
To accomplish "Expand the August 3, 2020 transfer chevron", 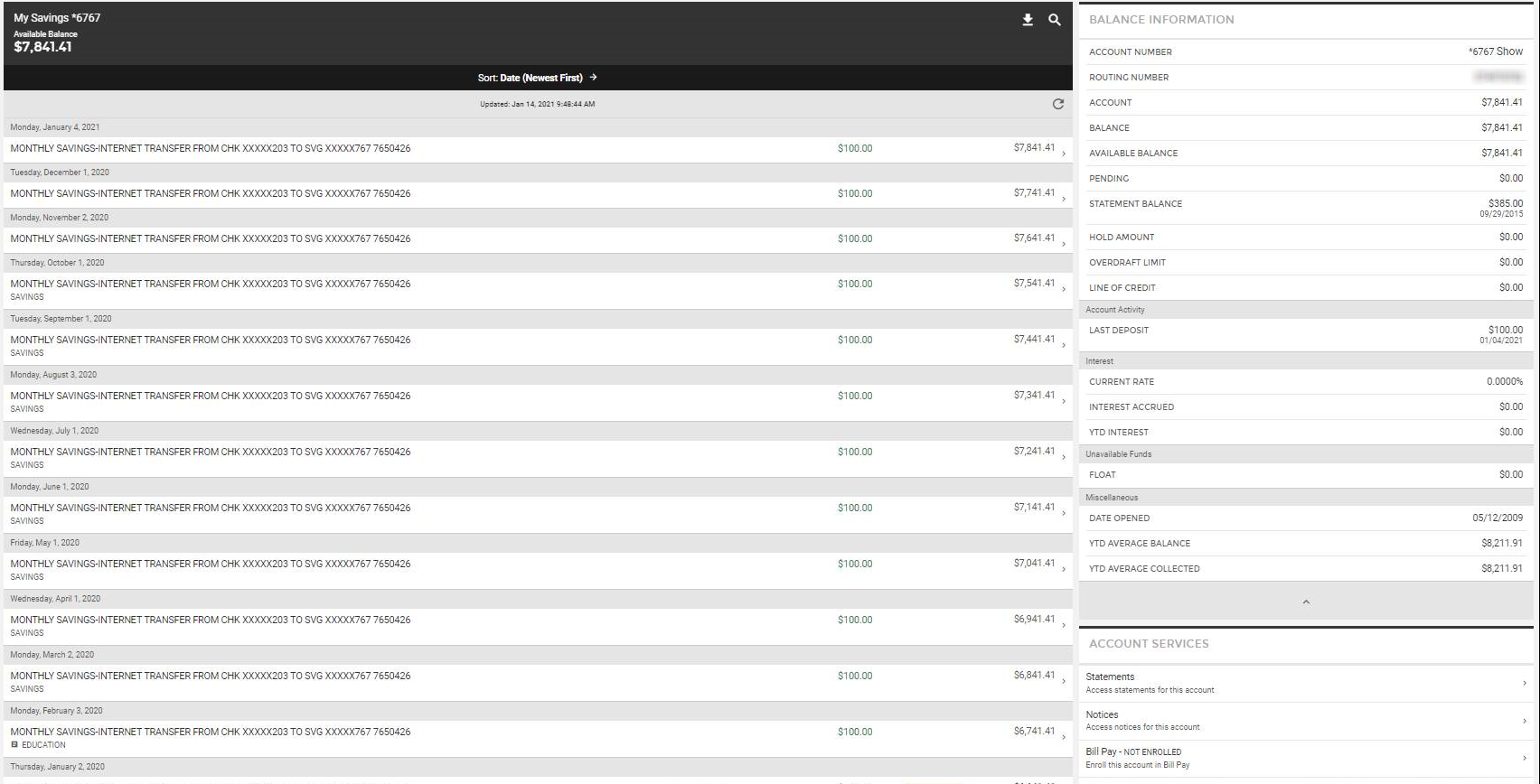I will [x=1064, y=401].
